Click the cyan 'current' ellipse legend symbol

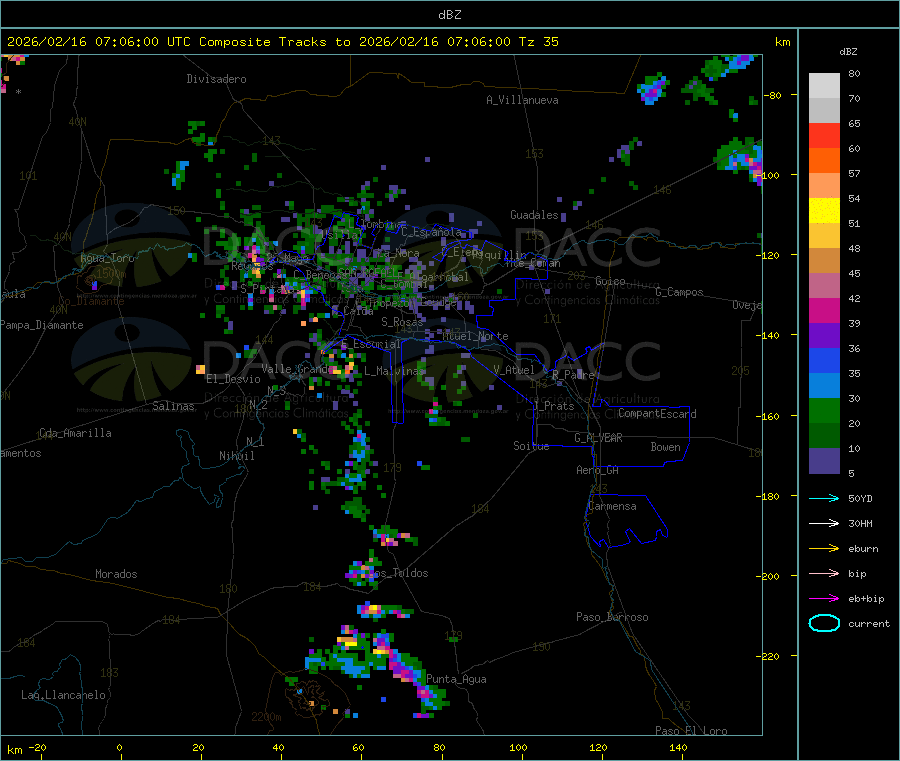(824, 623)
